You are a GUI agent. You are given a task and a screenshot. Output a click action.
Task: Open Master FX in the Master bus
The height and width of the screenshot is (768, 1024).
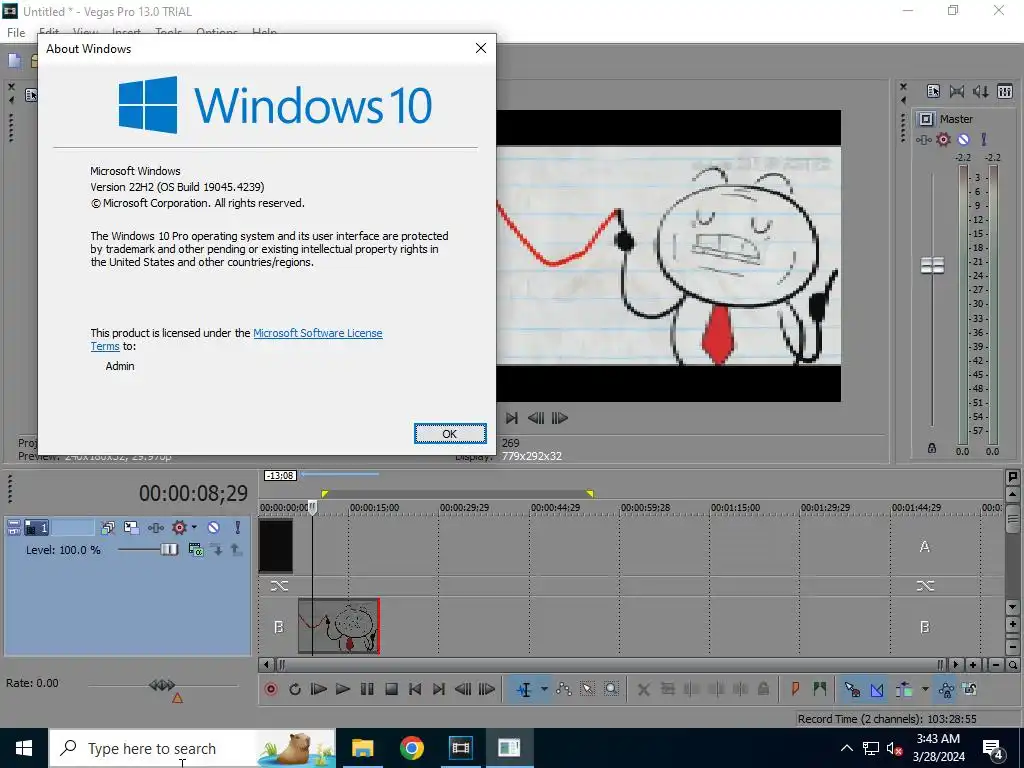click(923, 139)
